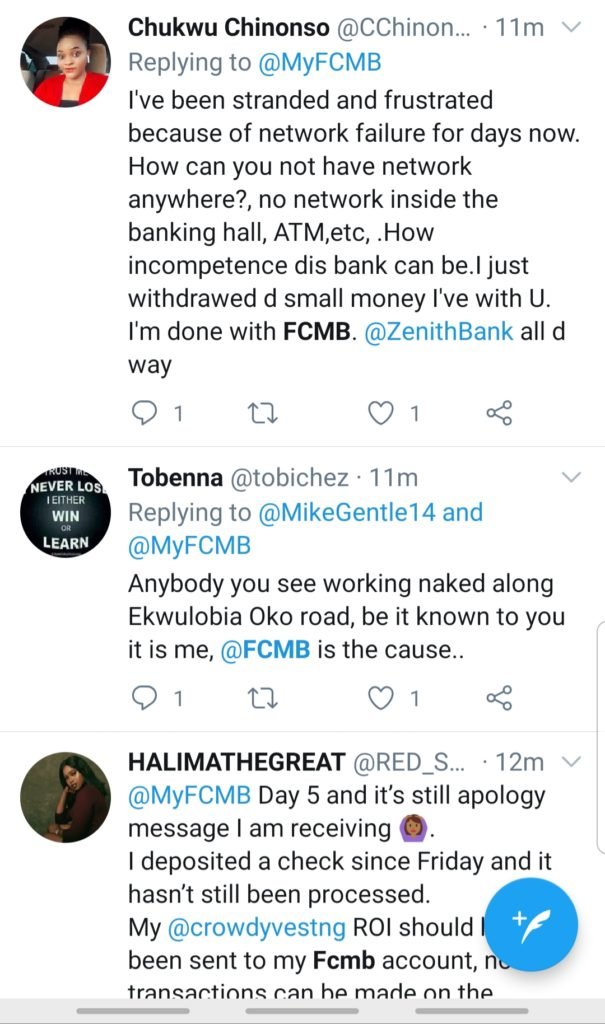Retweet Chukwu Chinonso's FCMB complaint

pyautogui.click(x=261, y=412)
